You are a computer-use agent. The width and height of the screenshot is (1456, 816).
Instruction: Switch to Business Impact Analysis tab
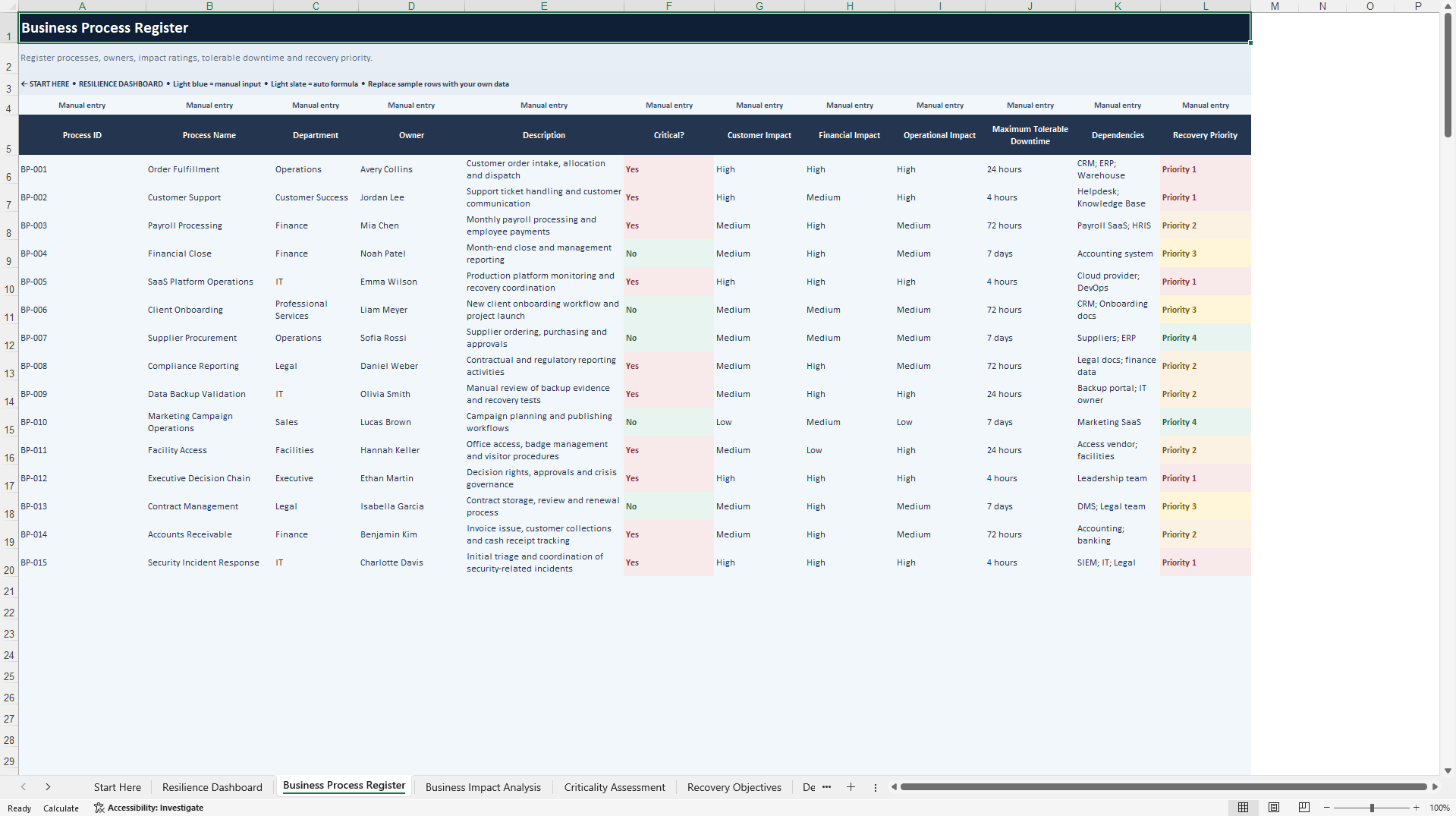pyautogui.click(x=483, y=787)
